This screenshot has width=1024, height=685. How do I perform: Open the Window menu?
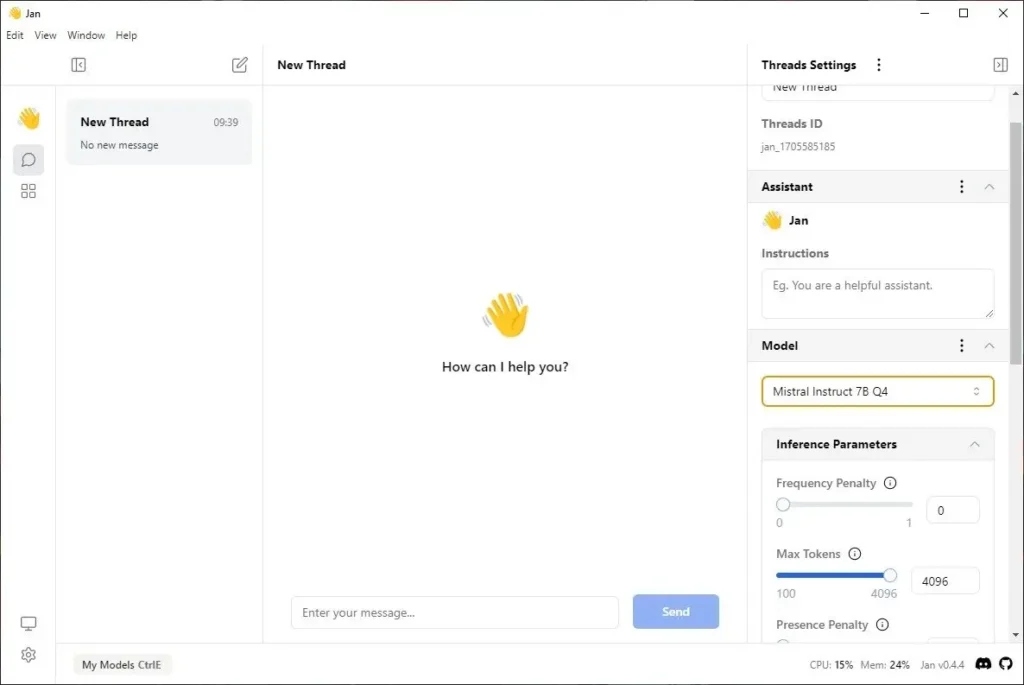(86, 35)
